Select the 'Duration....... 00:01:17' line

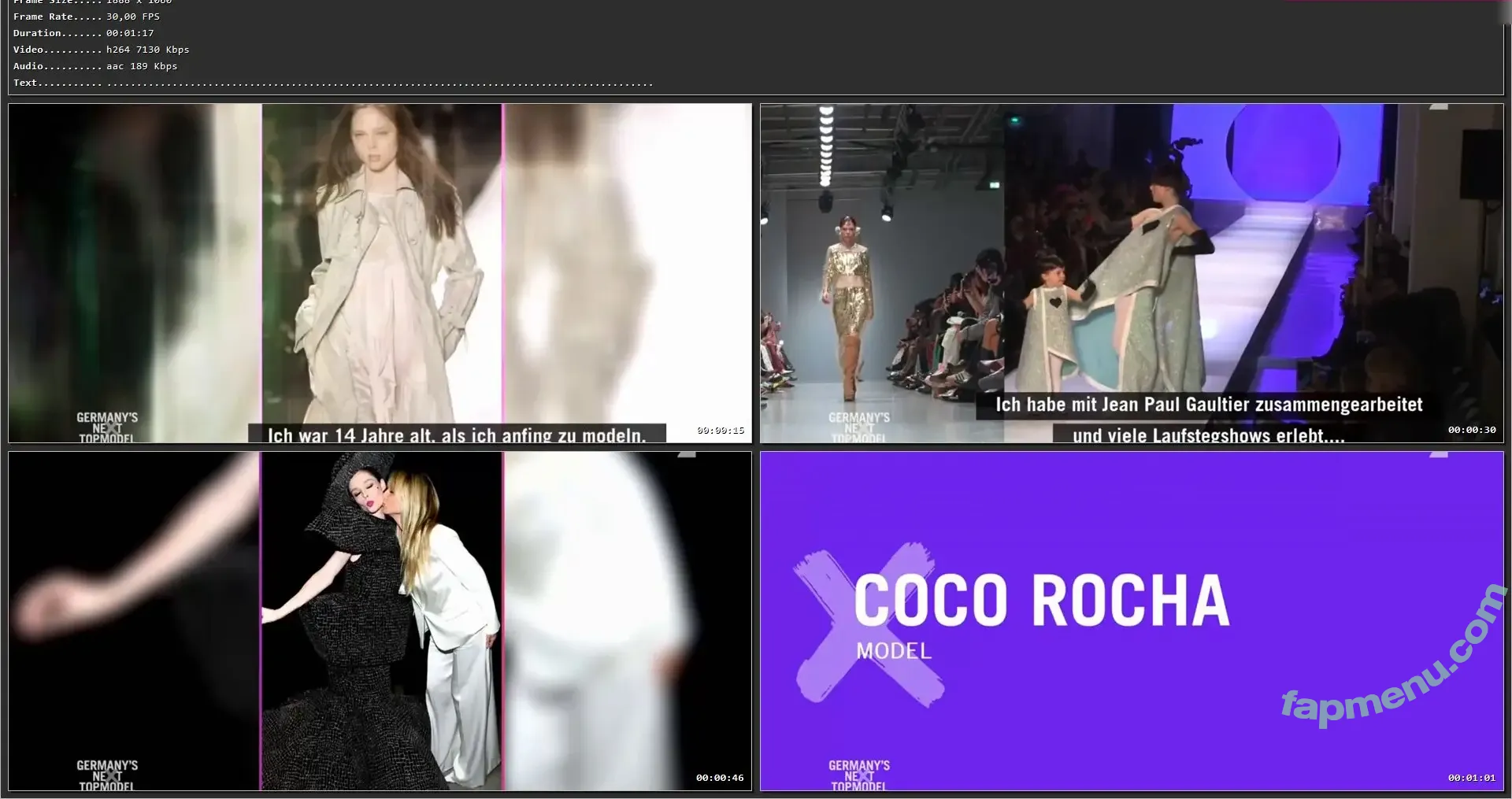click(83, 33)
